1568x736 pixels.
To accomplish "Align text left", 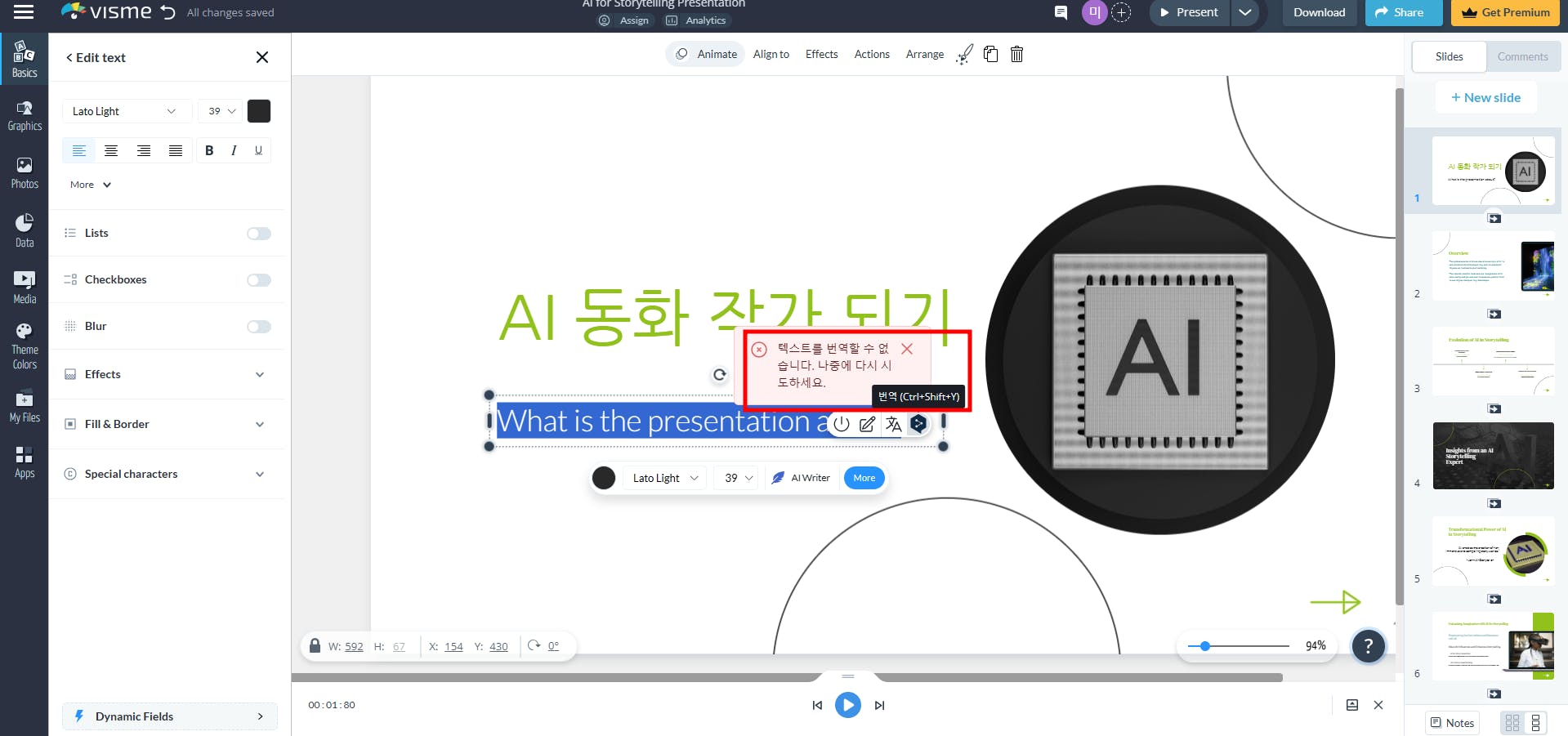I will (79, 150).
